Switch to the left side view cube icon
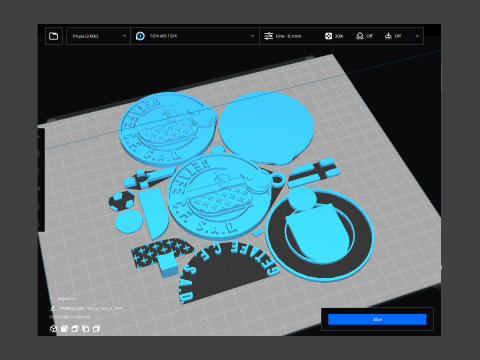Viewport: 480px width, 360px height. pyautogui.click(x=86, y=329)
